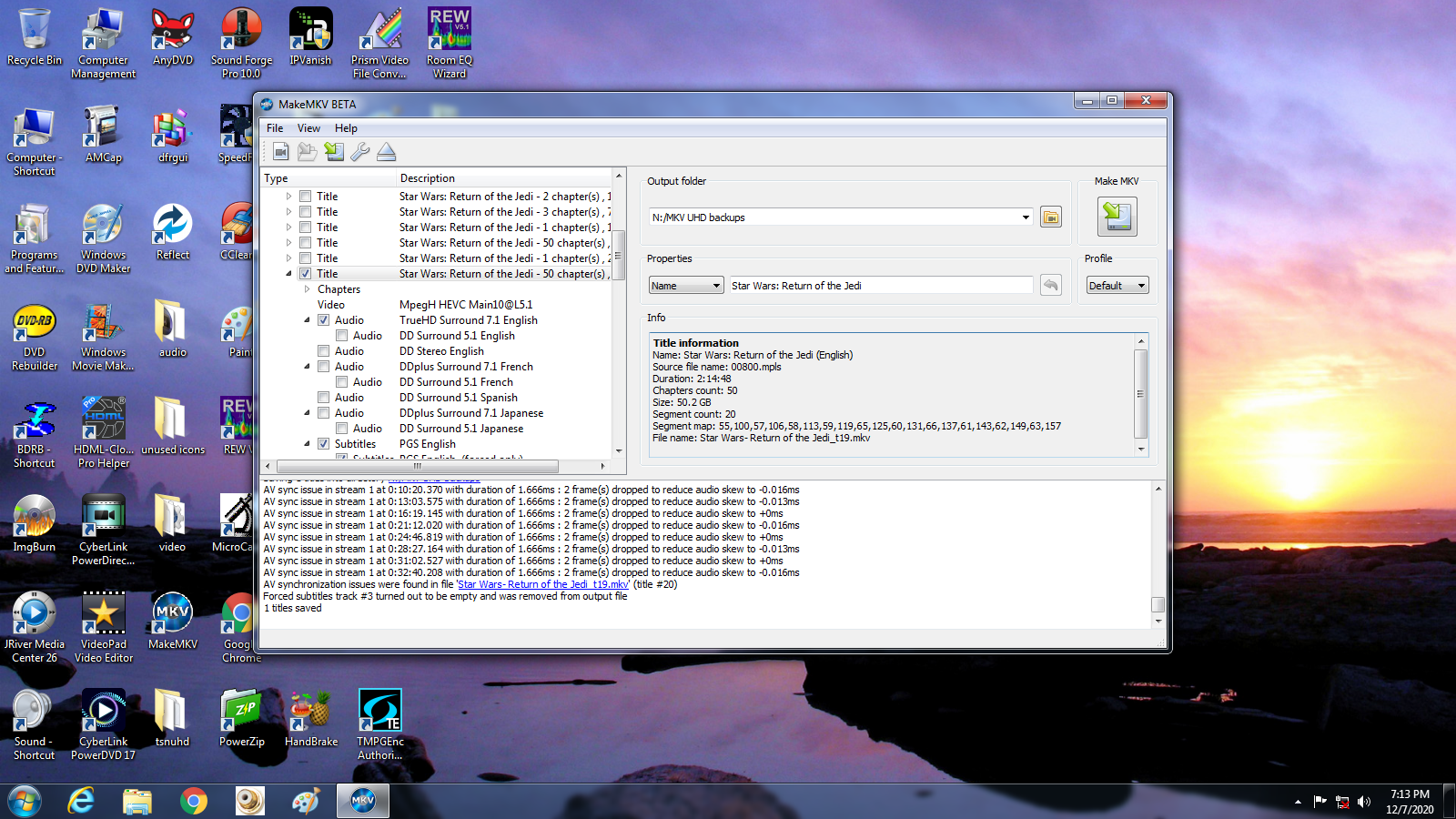Click the Backup disc toolbar icon
Image resolution: width=1456 pixels, height=819 pixels.
point(334,152)
